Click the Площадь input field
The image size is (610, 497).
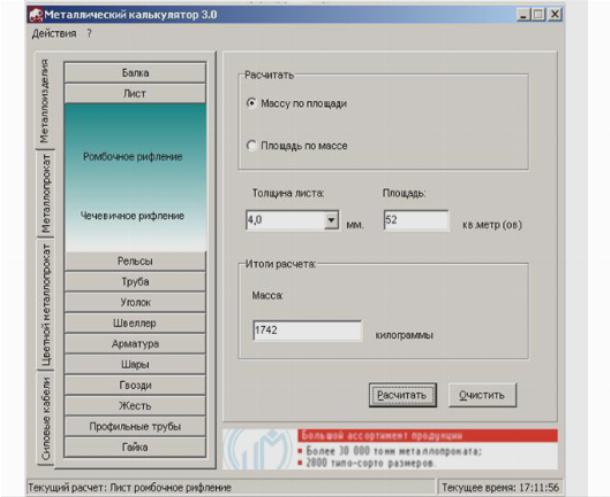point(415,221)
